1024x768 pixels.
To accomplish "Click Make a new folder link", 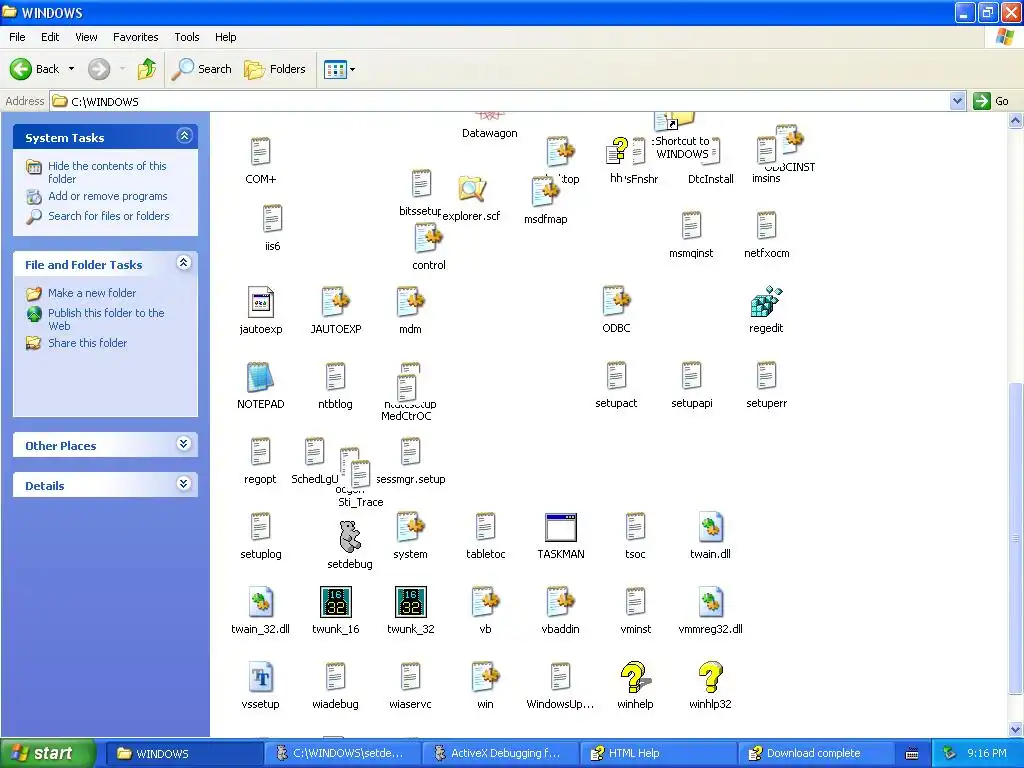I will point(92,293).
